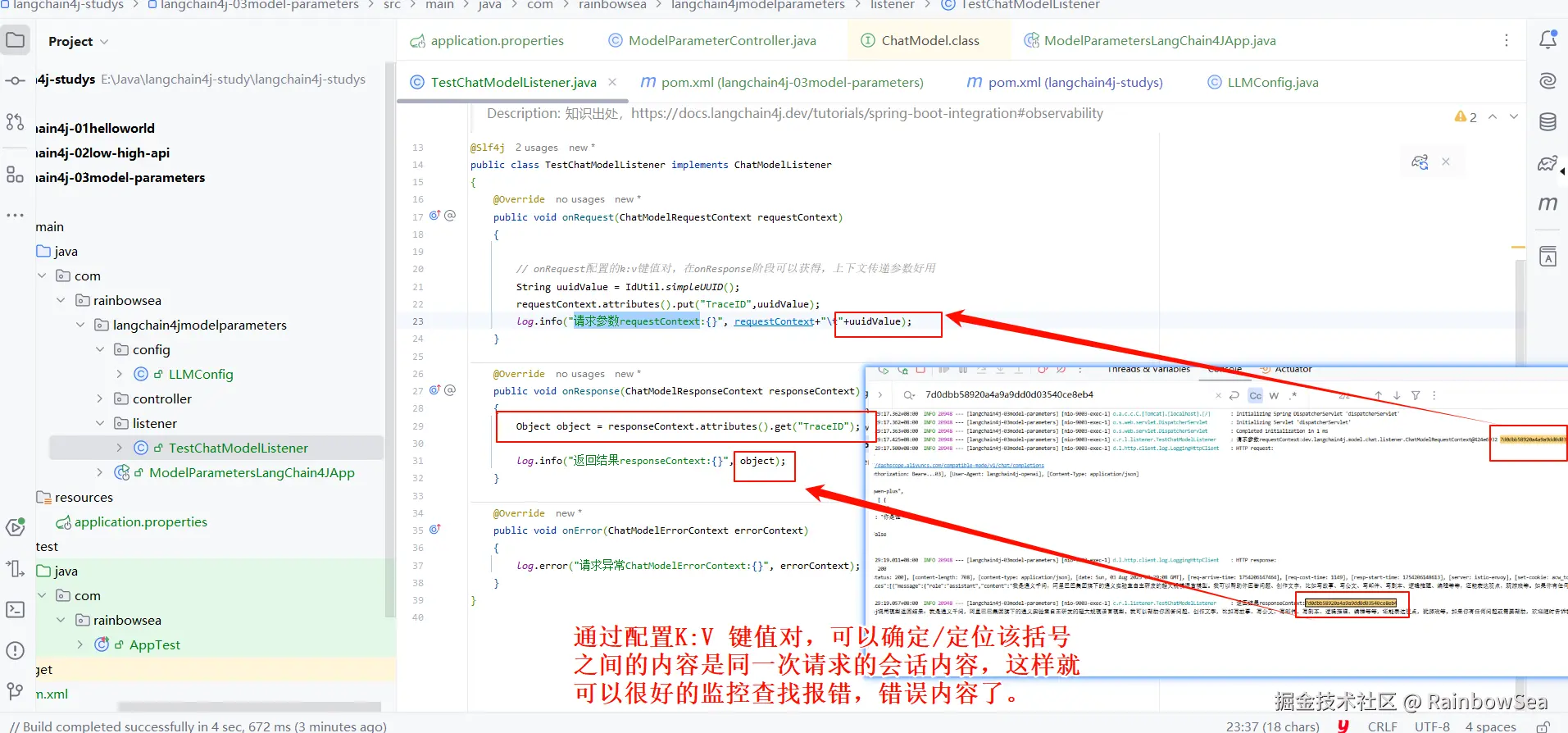Open the Structure tool window icon

point(16,174)
